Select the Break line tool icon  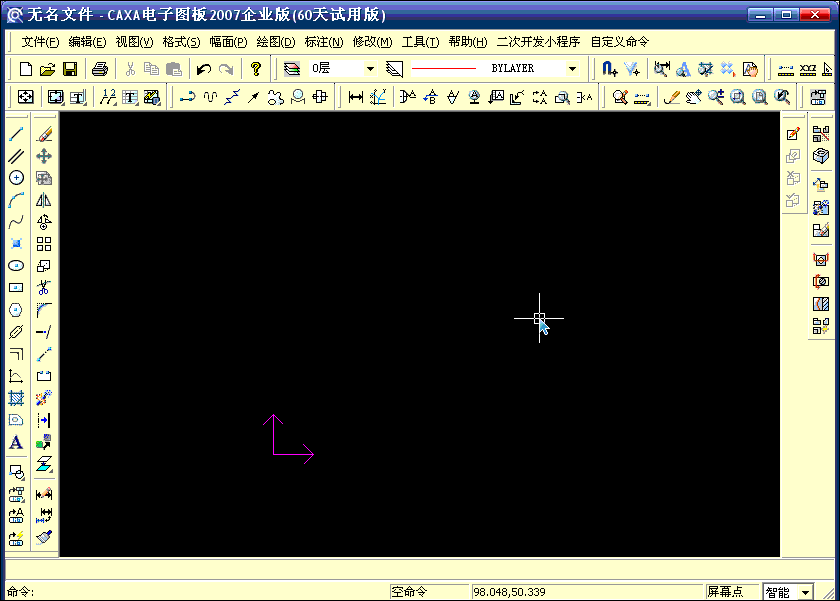(44, 375)
